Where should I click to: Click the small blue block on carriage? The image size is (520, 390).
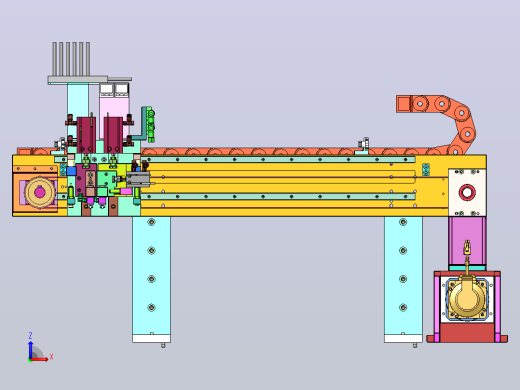pyautogui.click(x=72, y=171)
